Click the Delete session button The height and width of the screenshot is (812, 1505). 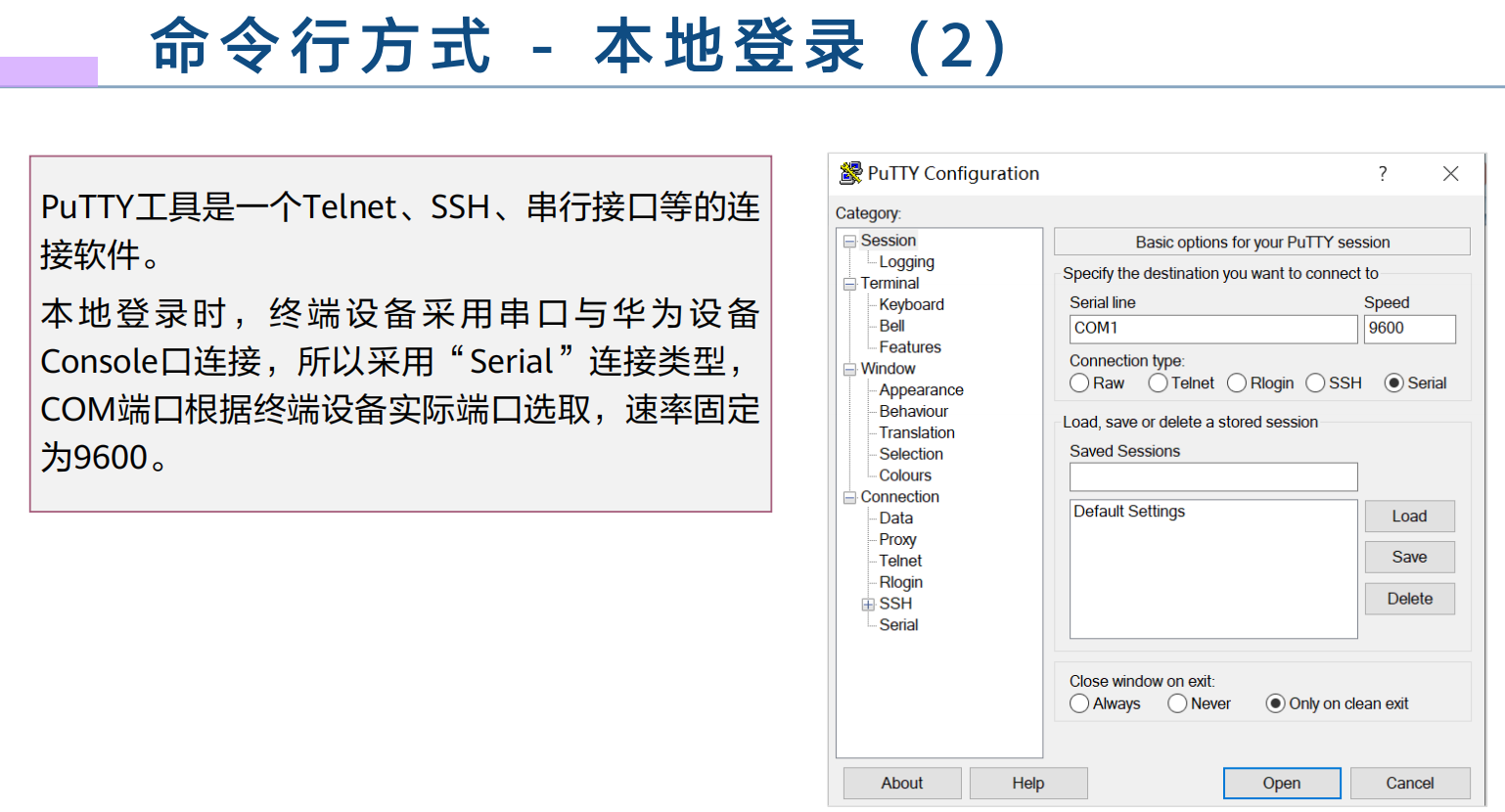tap(1409, 599)
